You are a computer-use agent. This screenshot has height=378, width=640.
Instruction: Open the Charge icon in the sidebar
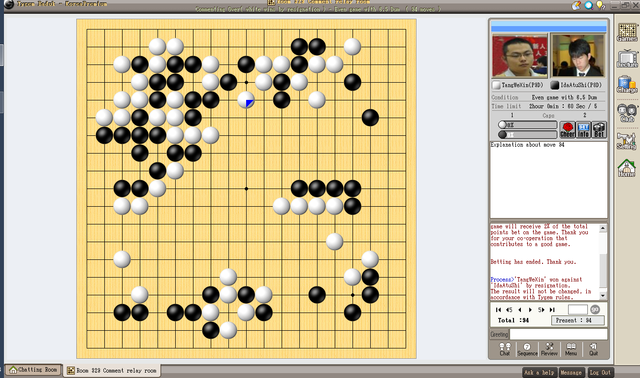click(x=627, y=84)
